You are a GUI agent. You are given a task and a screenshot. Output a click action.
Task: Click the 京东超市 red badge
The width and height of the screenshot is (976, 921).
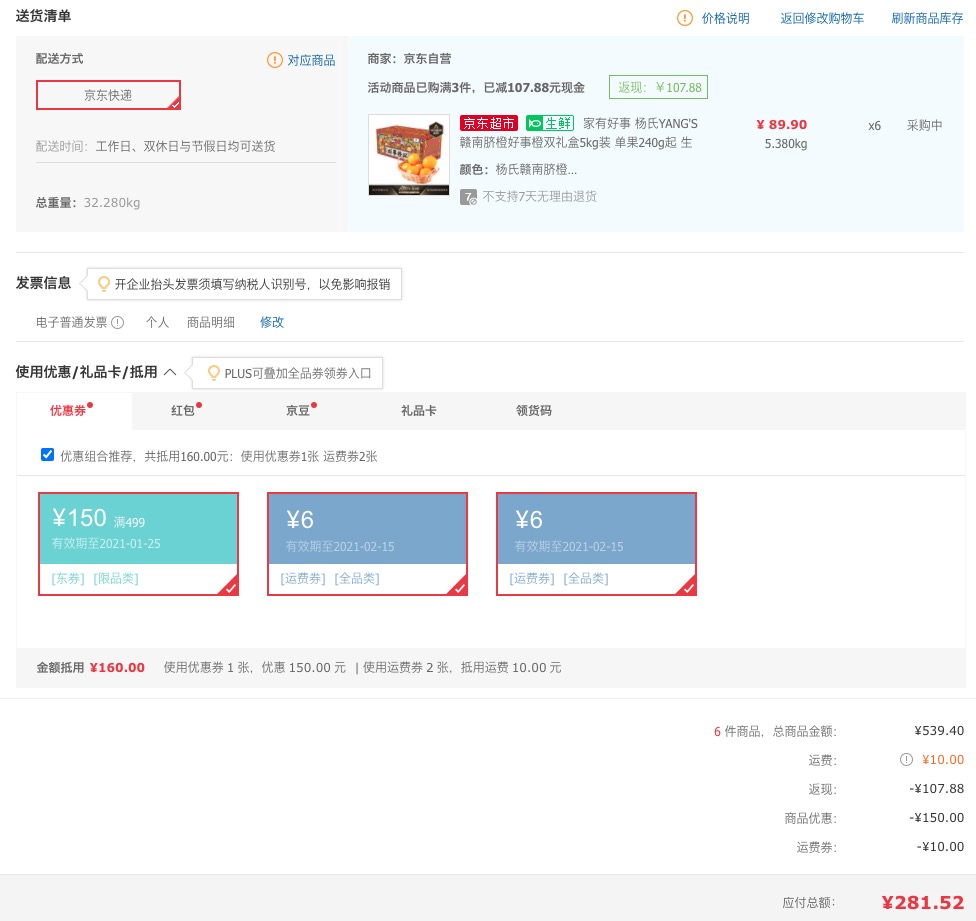coord(489,123)
